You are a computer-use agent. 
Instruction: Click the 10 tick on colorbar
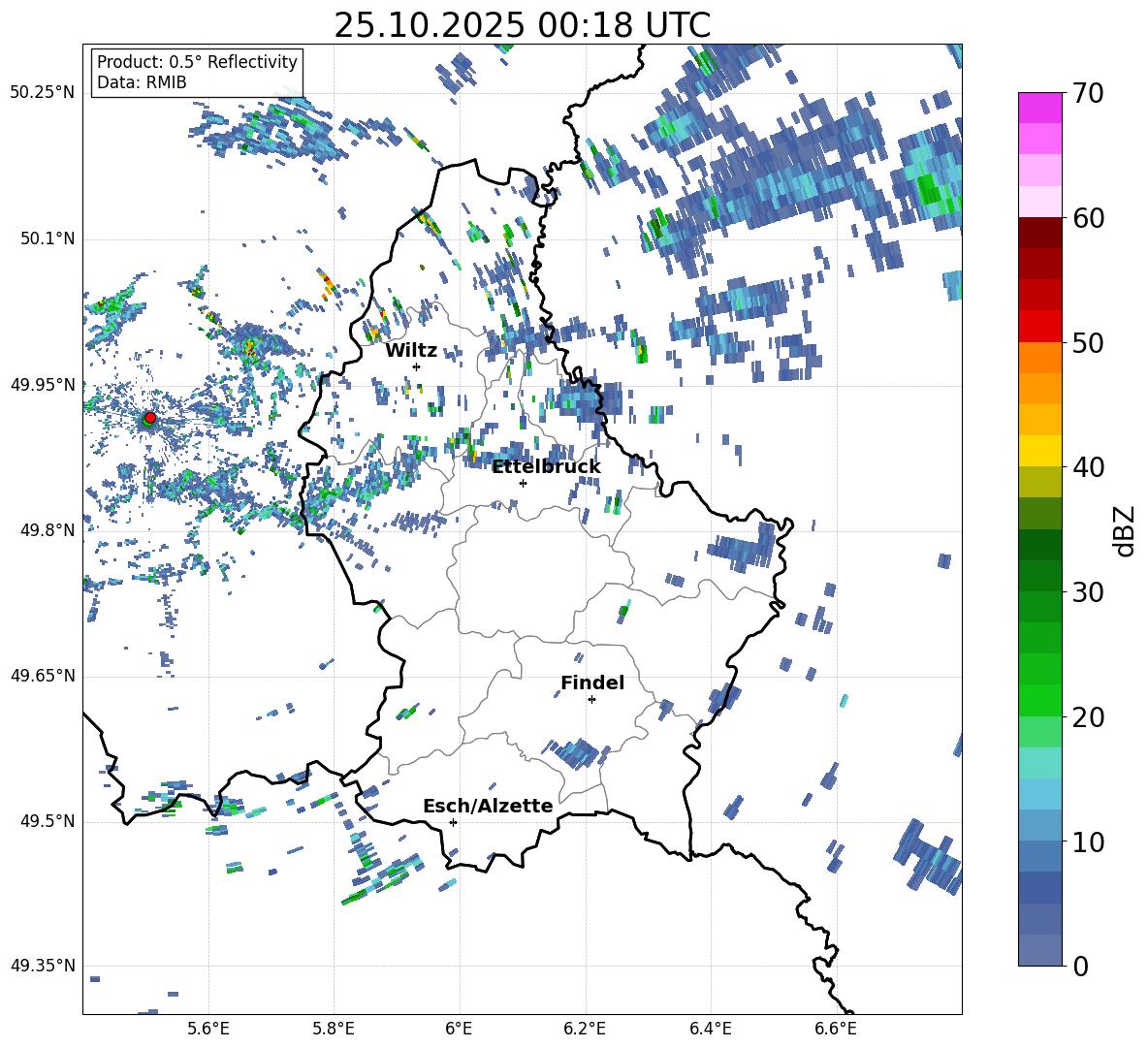(x=1089, y=842)
